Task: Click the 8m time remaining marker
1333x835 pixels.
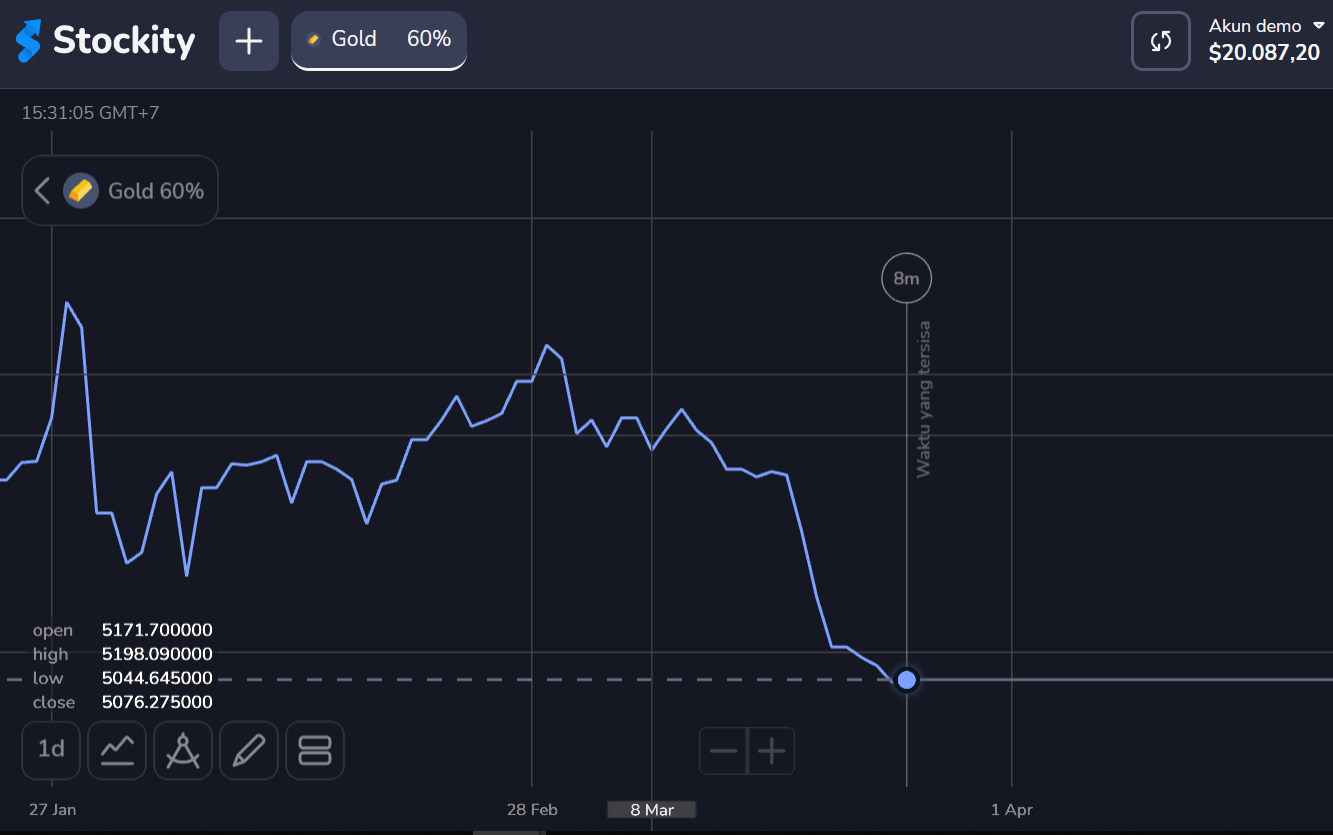Action: [x=906, y=278]
